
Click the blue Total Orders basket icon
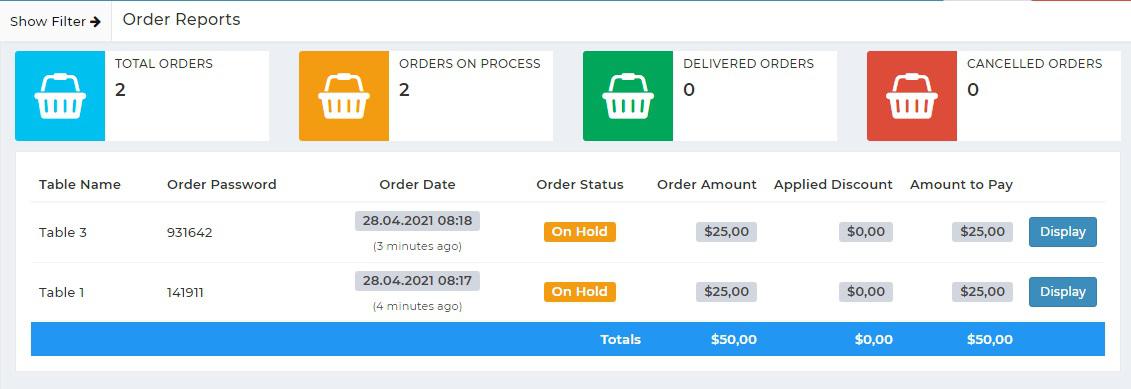60,96
